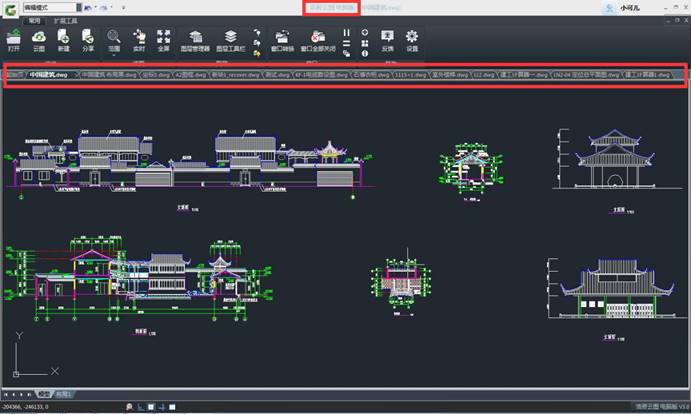Viewport: 691px width, 414px height.
Task: Click the 窗口转换 window switch button
Action: point(282,39)
